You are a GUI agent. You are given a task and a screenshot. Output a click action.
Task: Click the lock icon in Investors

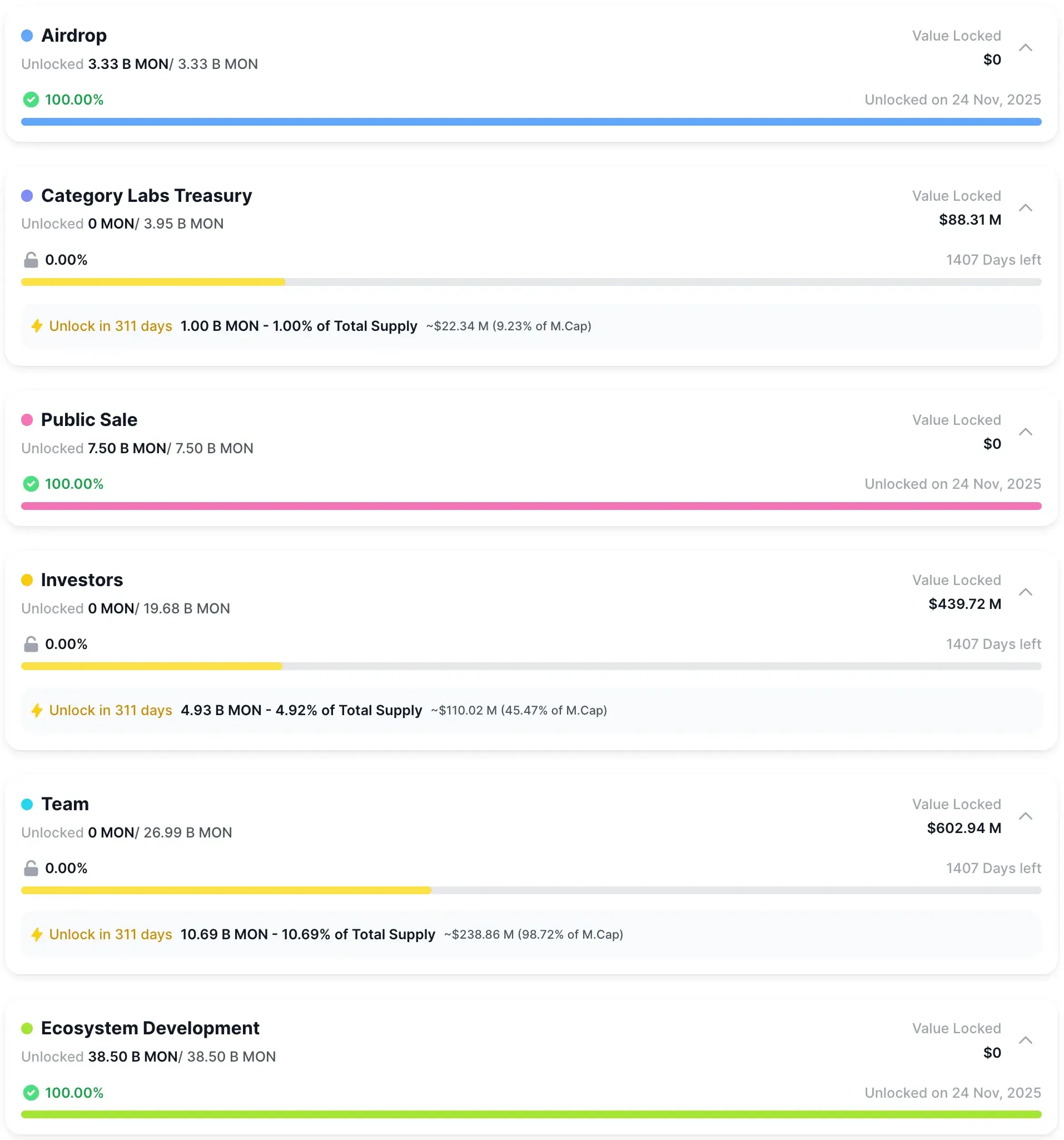click(31, 645)
